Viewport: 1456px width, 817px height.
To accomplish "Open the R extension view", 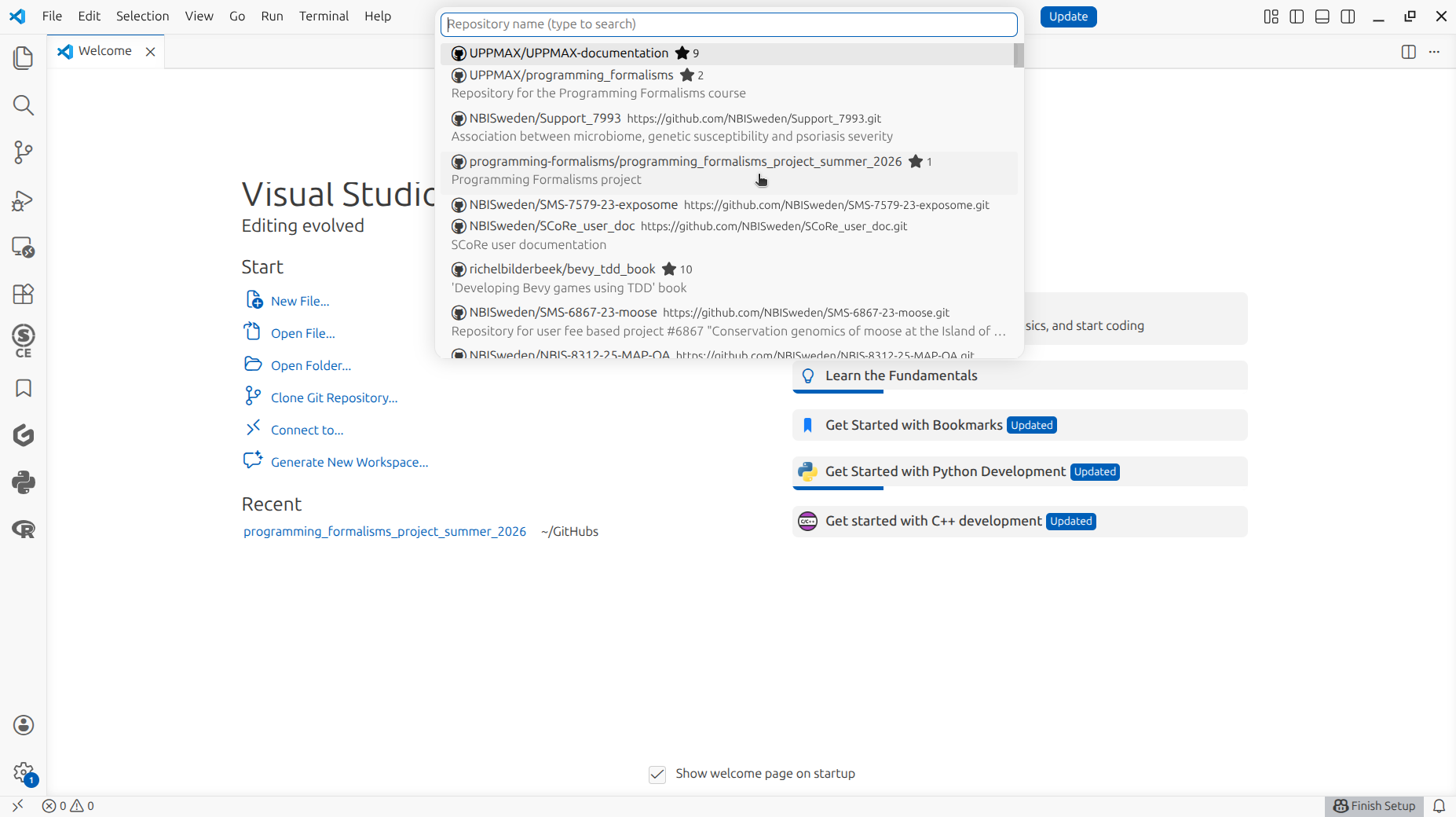I will tap(24, 529).
